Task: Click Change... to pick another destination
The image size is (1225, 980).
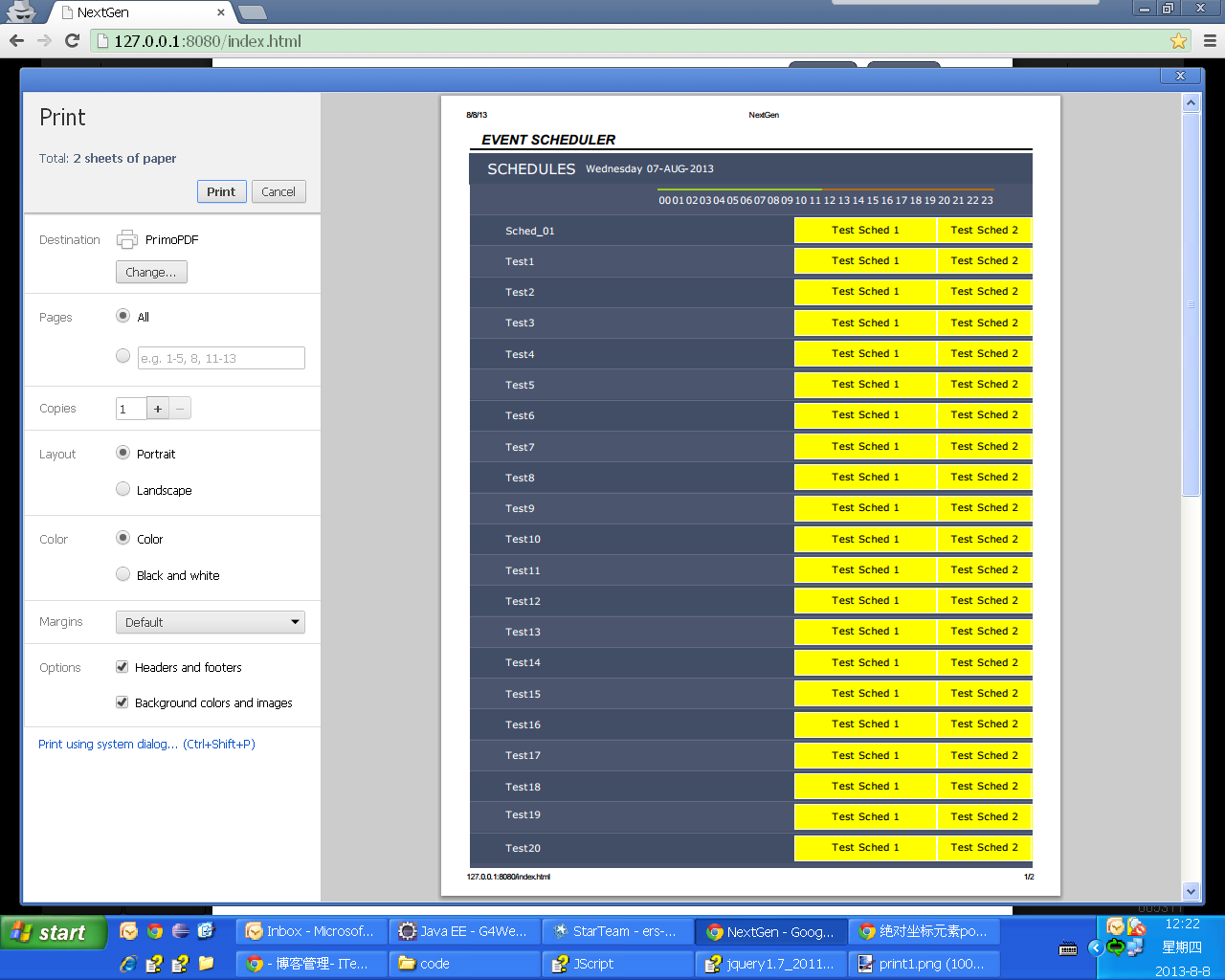Action: click(151, 272)
